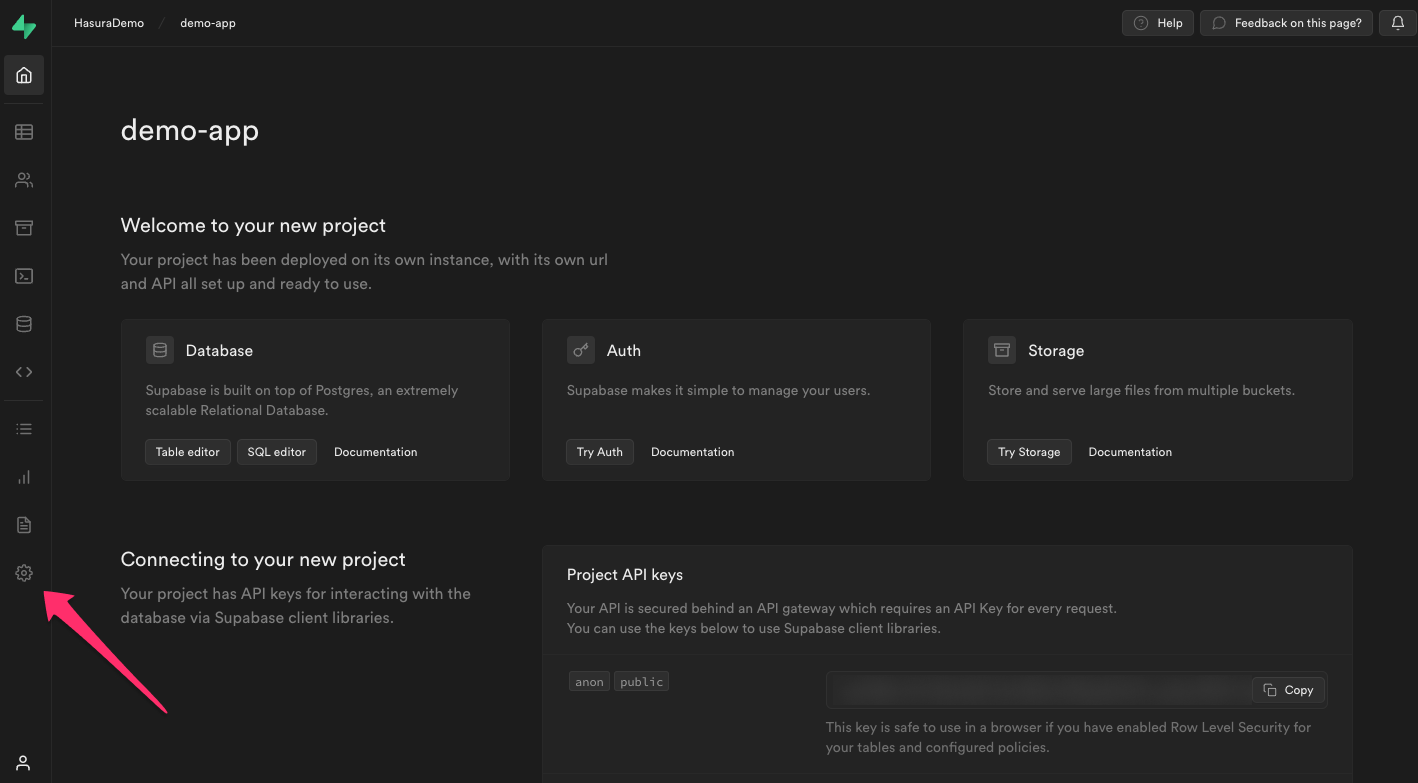Open the Table Editor from the sidebar
This screenshot has width=1418, height=783.
23,131
